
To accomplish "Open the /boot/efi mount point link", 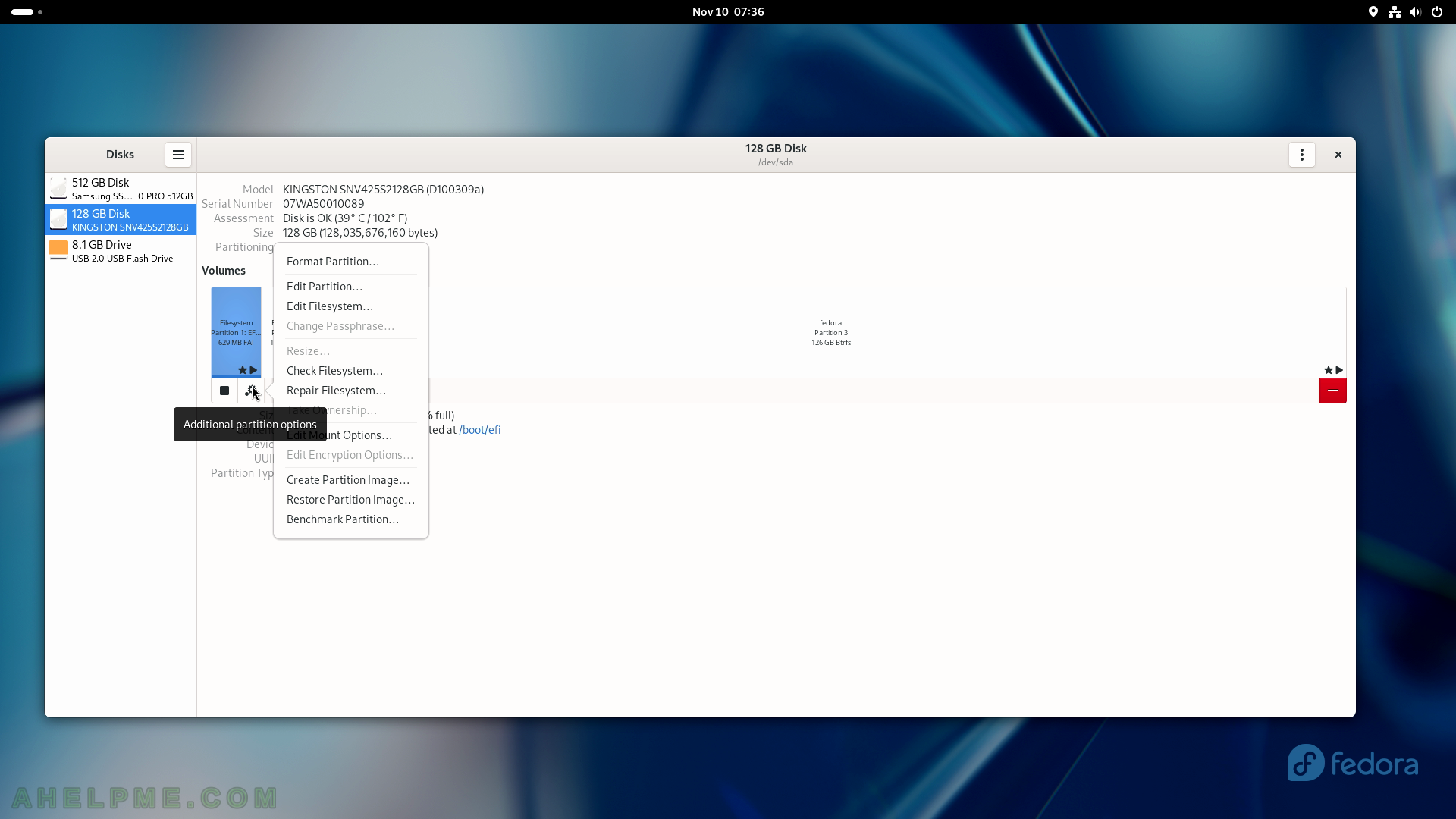I will pyautogui.click(x=480, y=430).
